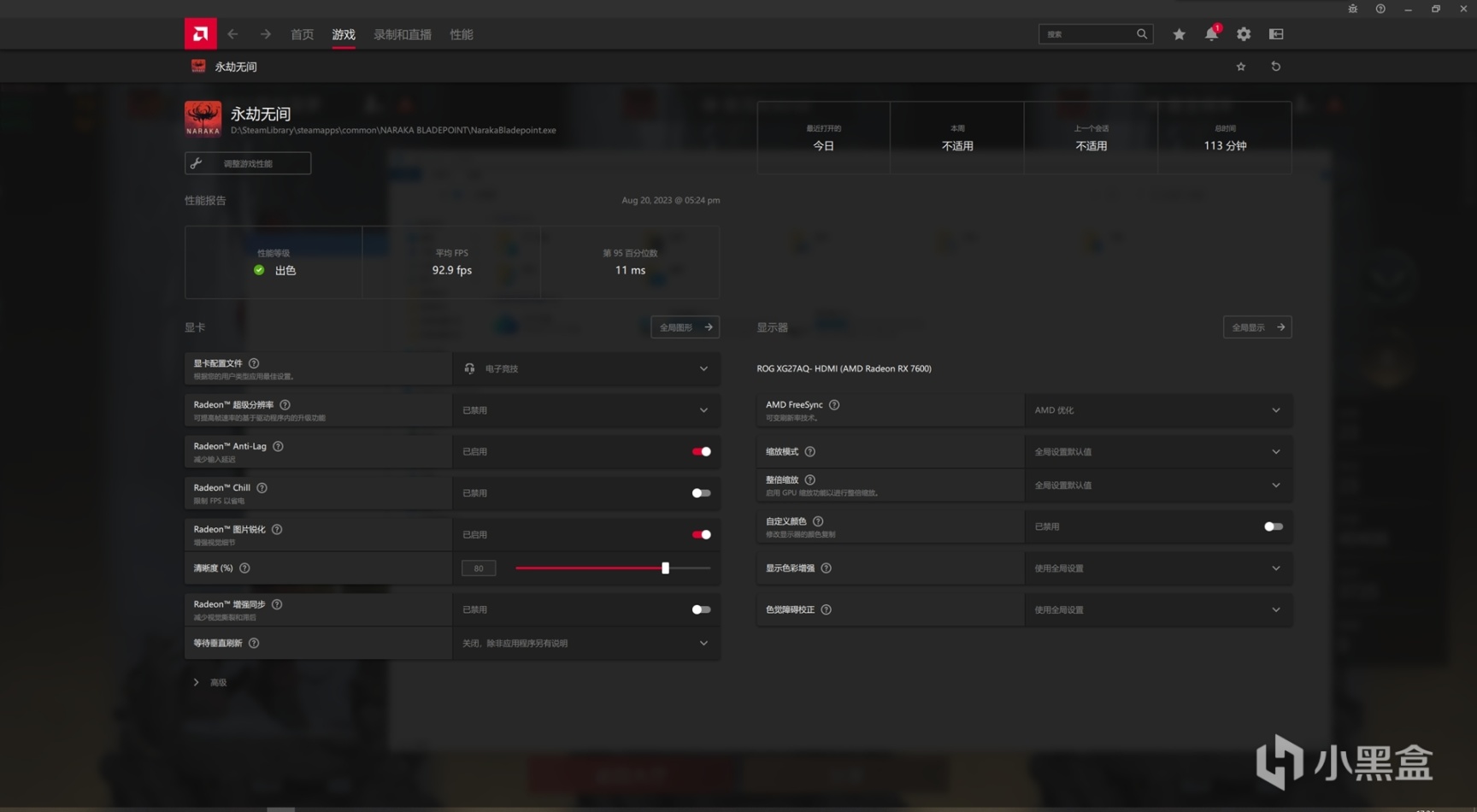This screenshot has height=812, width=1477.
Task: Go to the 性能 tab
Action: (x=462, y=34)
